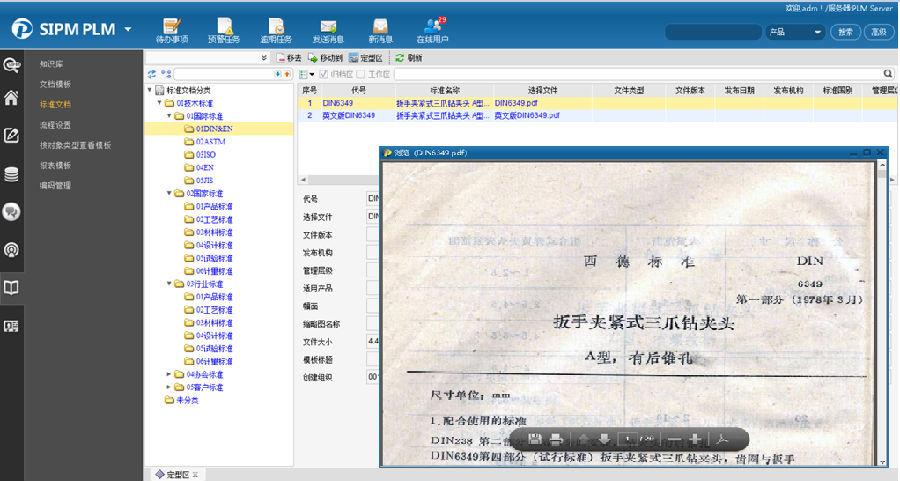The height and width of the screenshot is (481, 900).
Task: Click the blue down arrow in tree search
Action: 278,74
